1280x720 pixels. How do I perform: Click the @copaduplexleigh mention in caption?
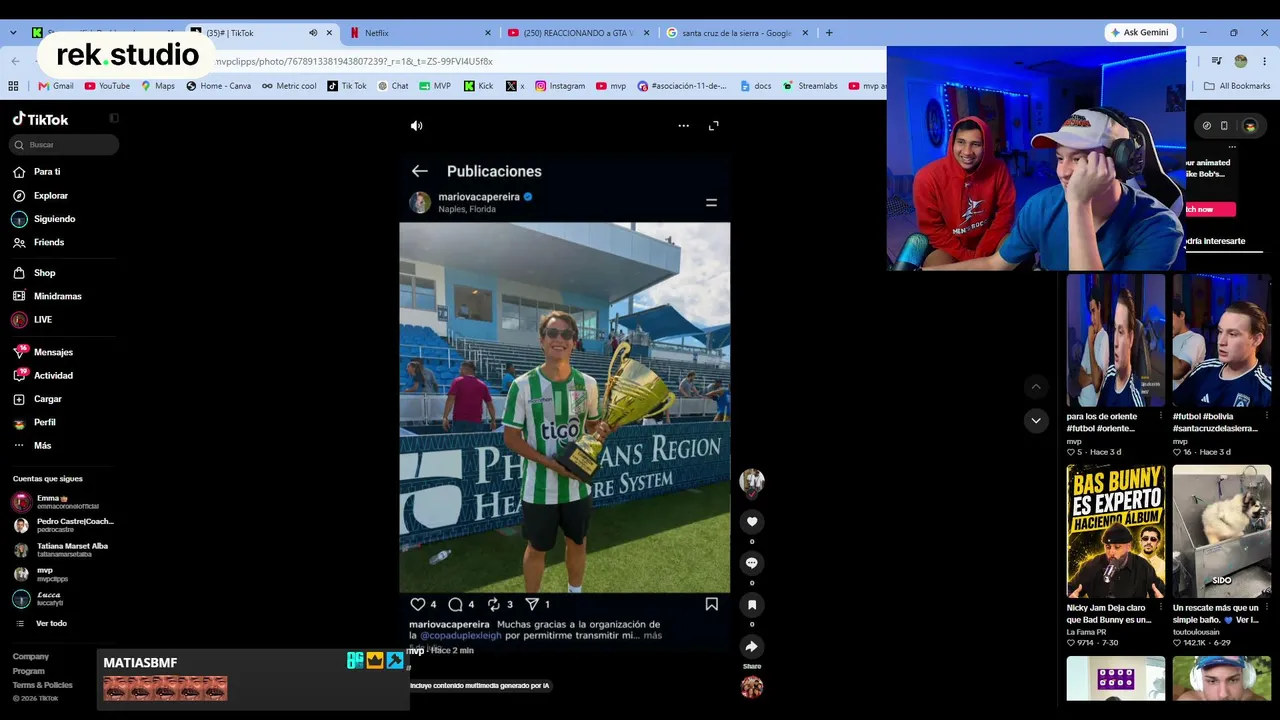tap(461, 636)
